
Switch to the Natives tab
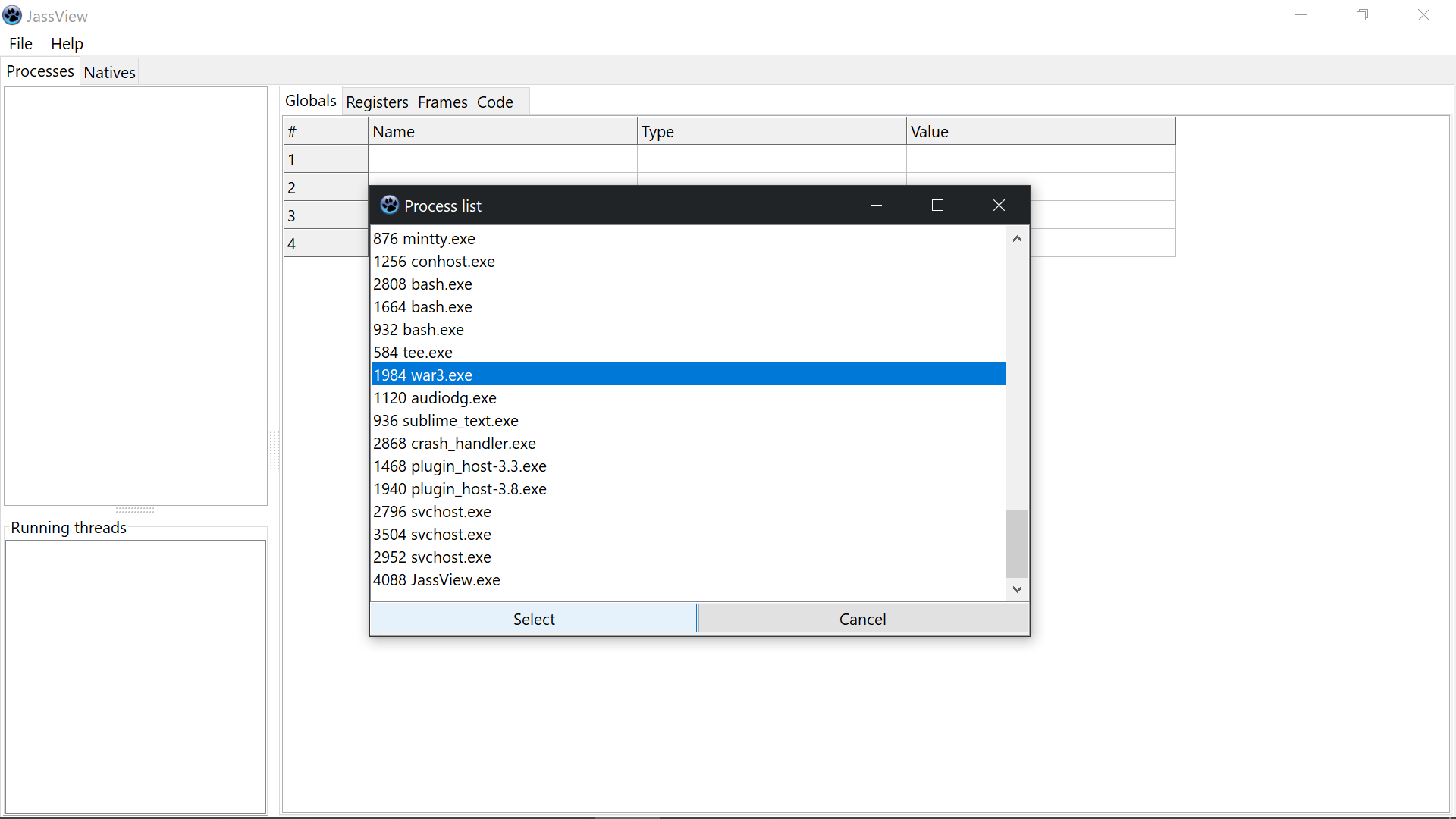(109, 72)
